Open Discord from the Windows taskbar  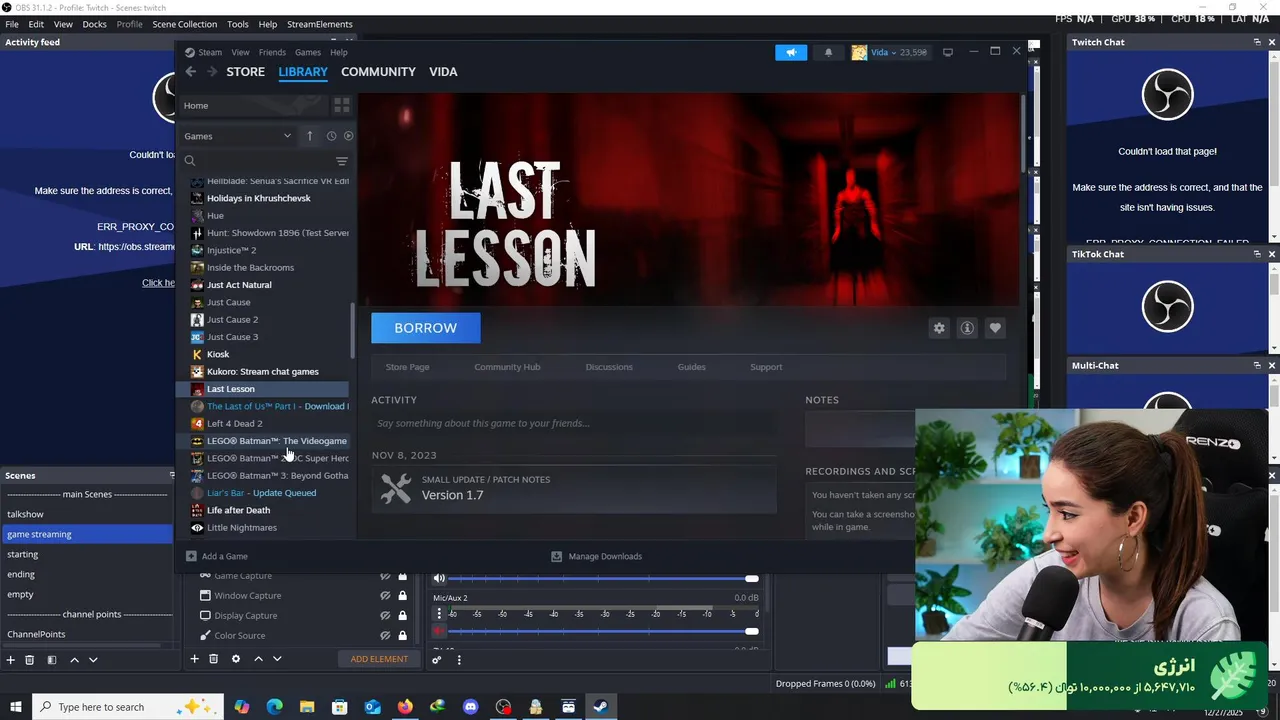click(x=470, y=707)
